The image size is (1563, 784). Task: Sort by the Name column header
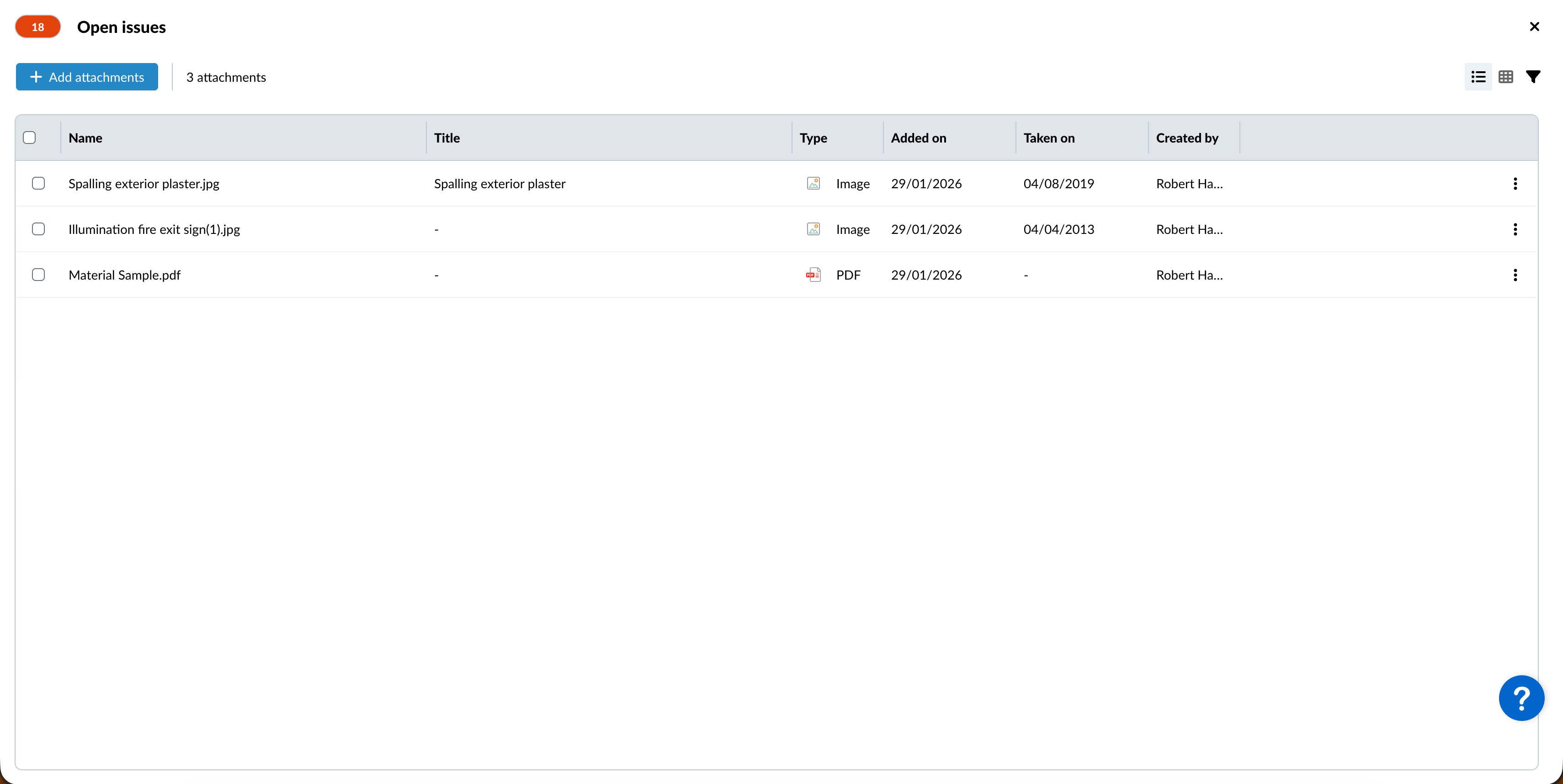[x=85, y=138]
